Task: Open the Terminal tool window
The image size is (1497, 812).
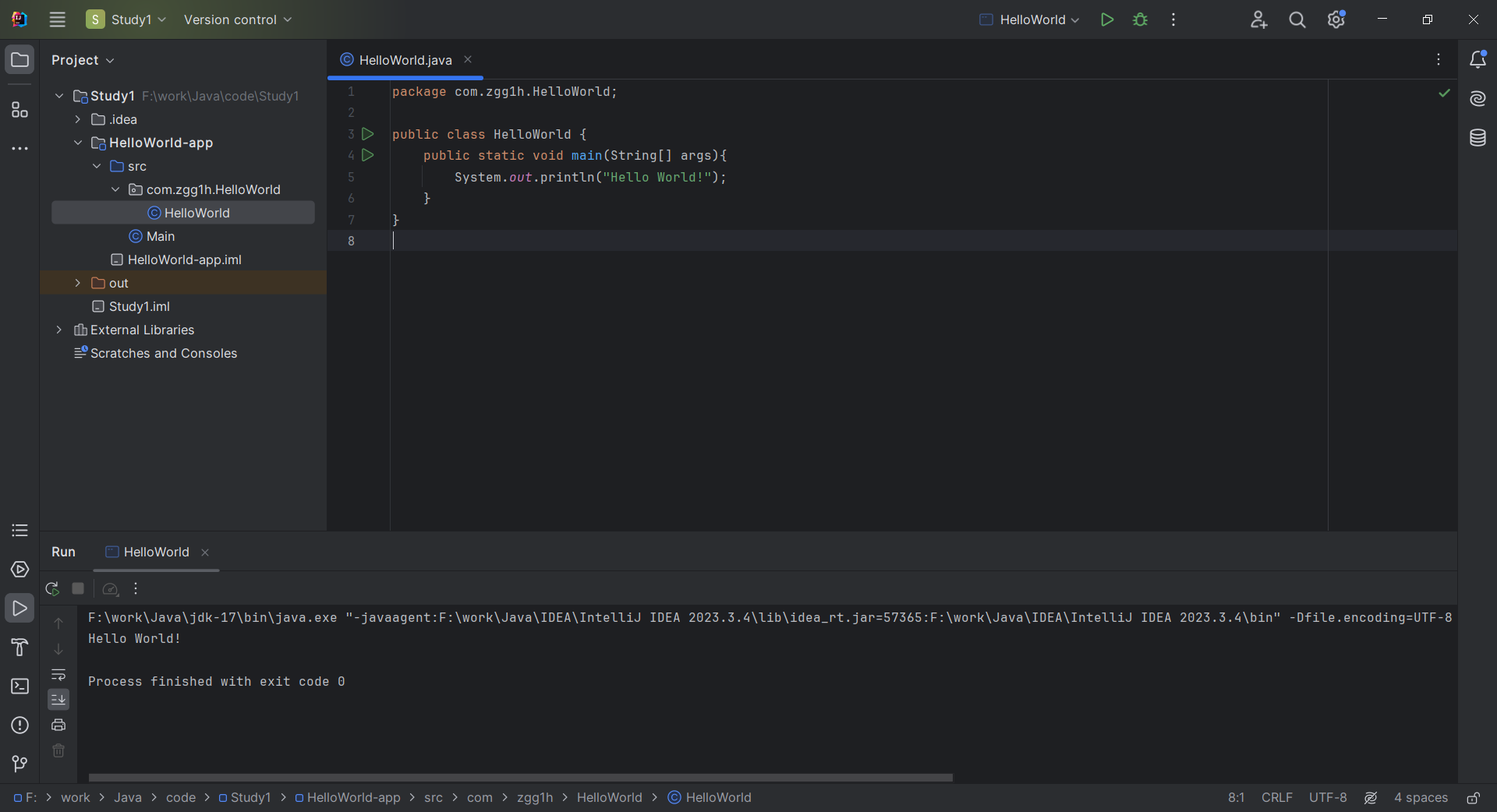Action: pos(19,686)
